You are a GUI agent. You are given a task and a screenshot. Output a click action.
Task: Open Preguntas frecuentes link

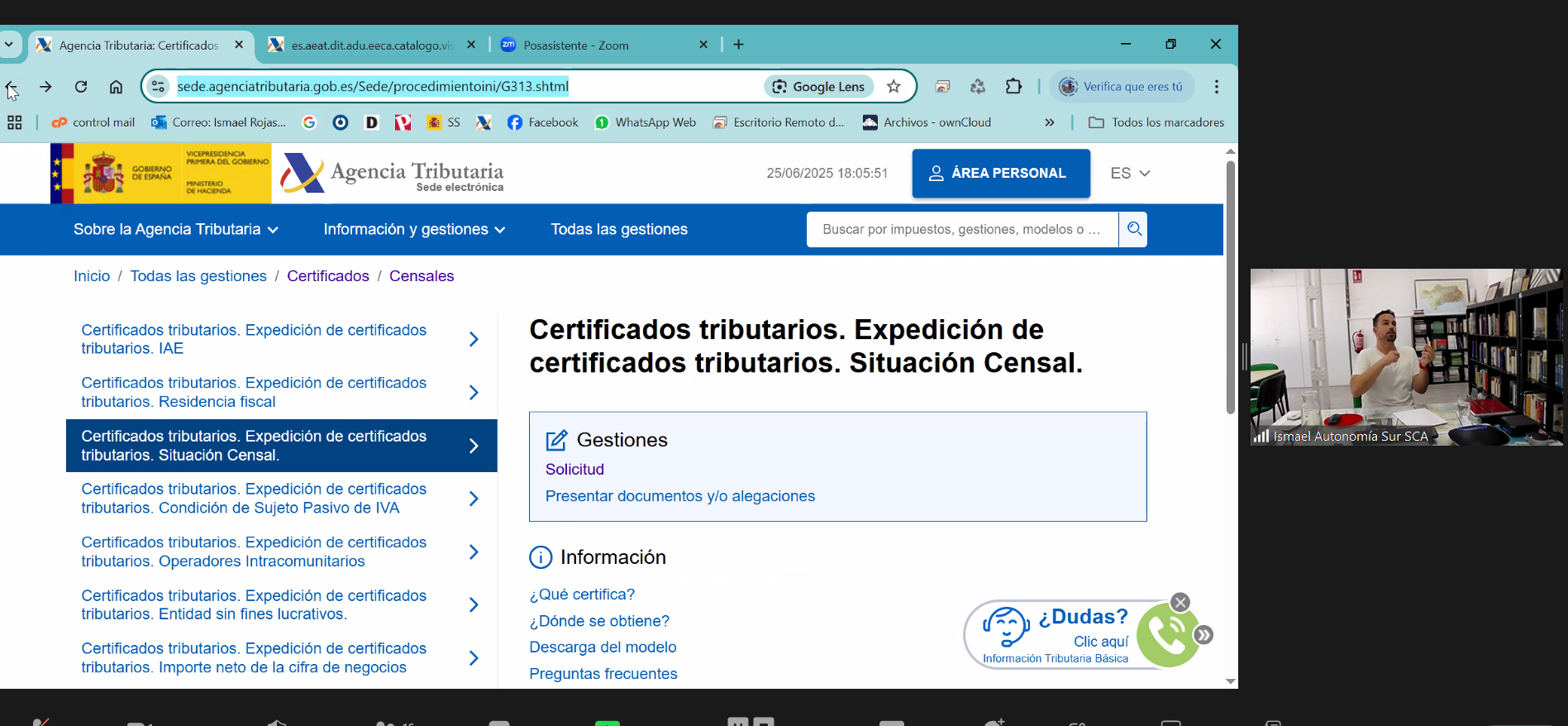(603, 674)
